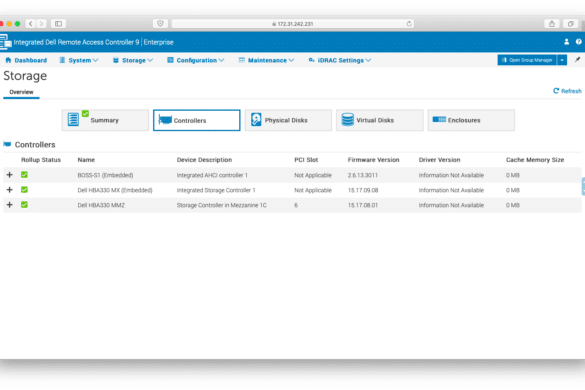Click the Dell HBA330 MX (Embedded) cell

click(115, 190)
